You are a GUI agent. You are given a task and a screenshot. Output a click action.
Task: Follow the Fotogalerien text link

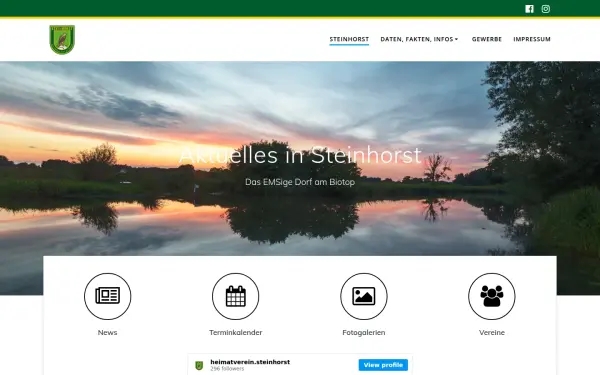click(364, 333)
